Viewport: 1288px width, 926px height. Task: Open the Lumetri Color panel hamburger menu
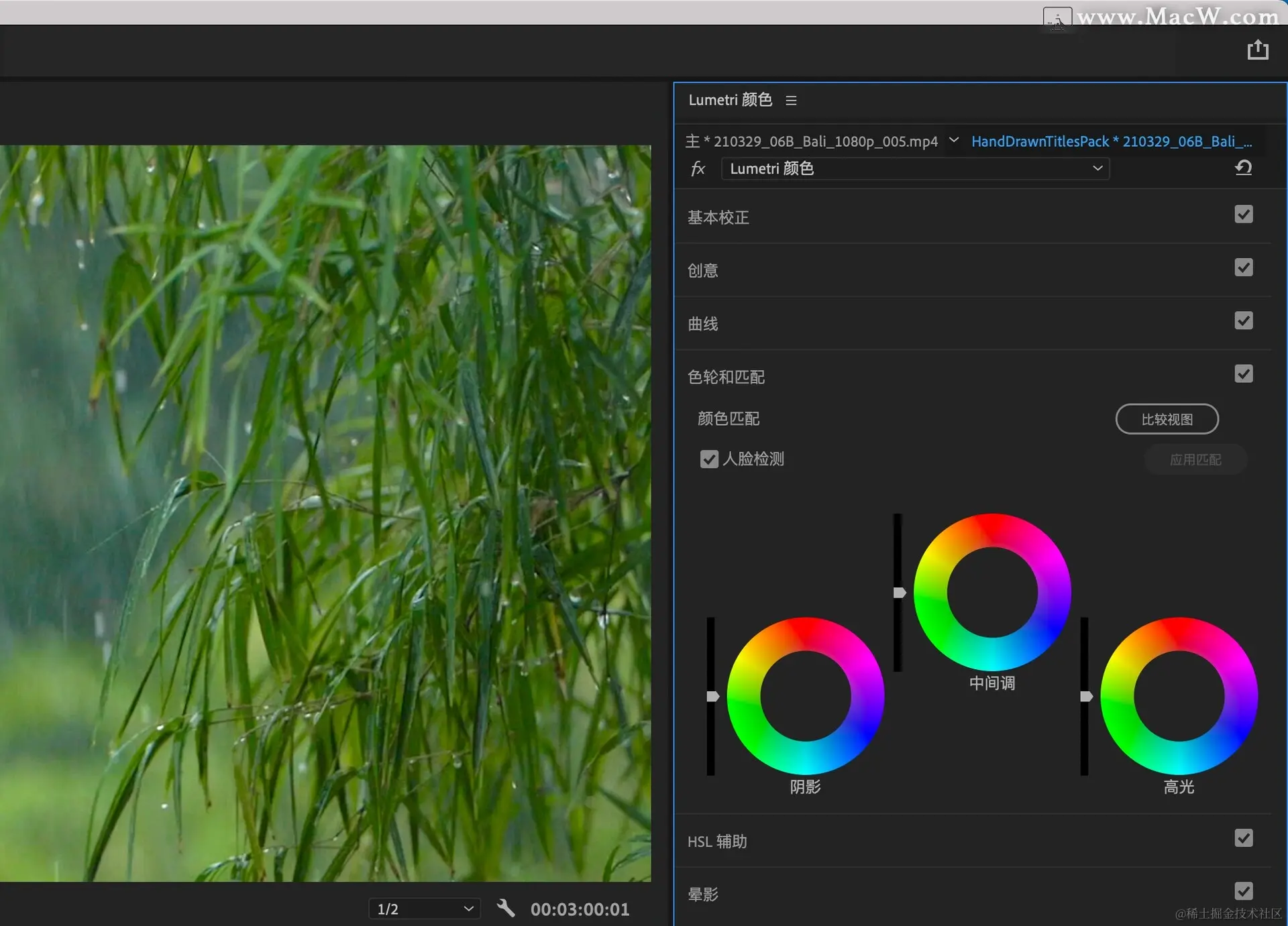point(791,101)
